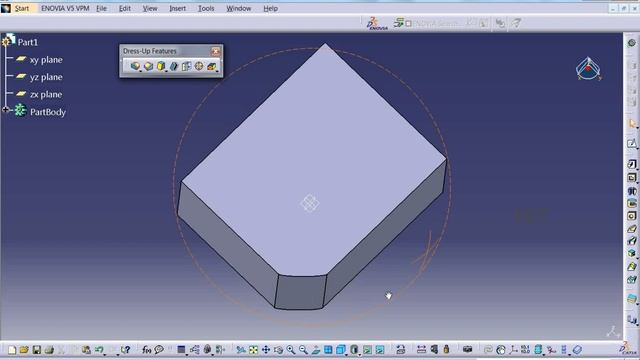Click the Select arrow tool on right toolbar
640x360 pixels.
pyautogui.click(x=632, y=123)
